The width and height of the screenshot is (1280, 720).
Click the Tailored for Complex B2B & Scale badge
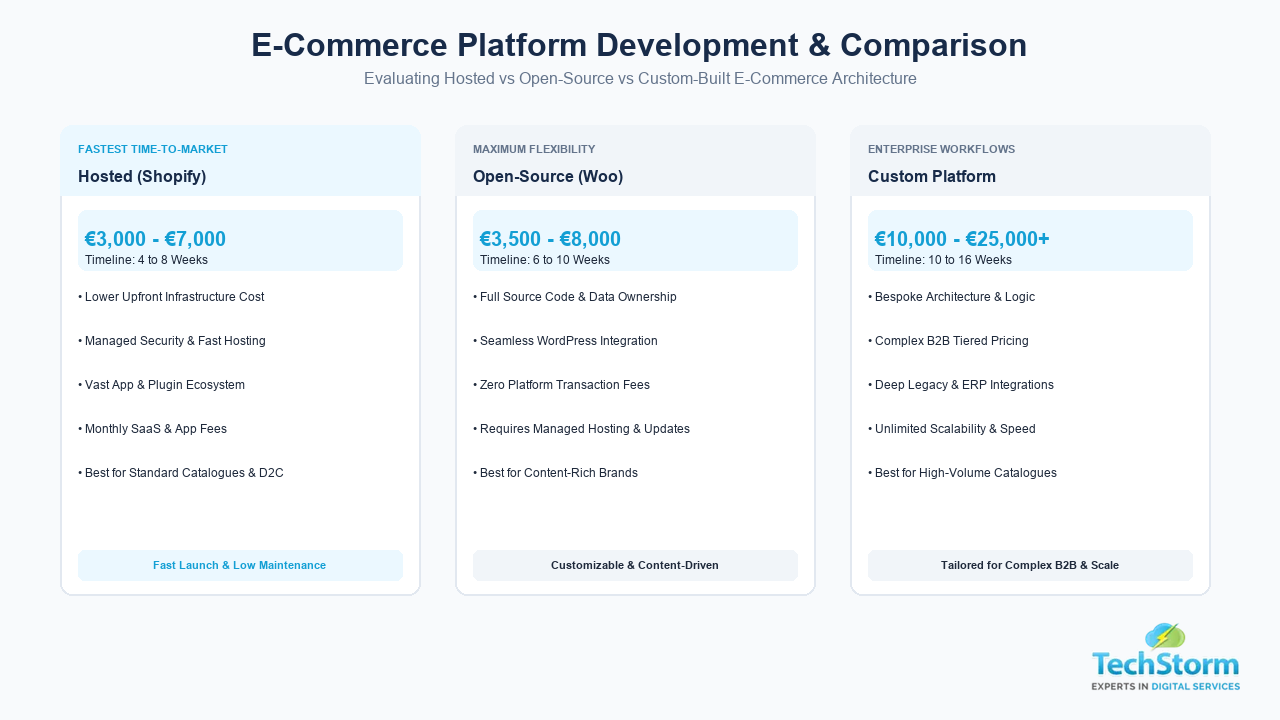pos(1030,565)
